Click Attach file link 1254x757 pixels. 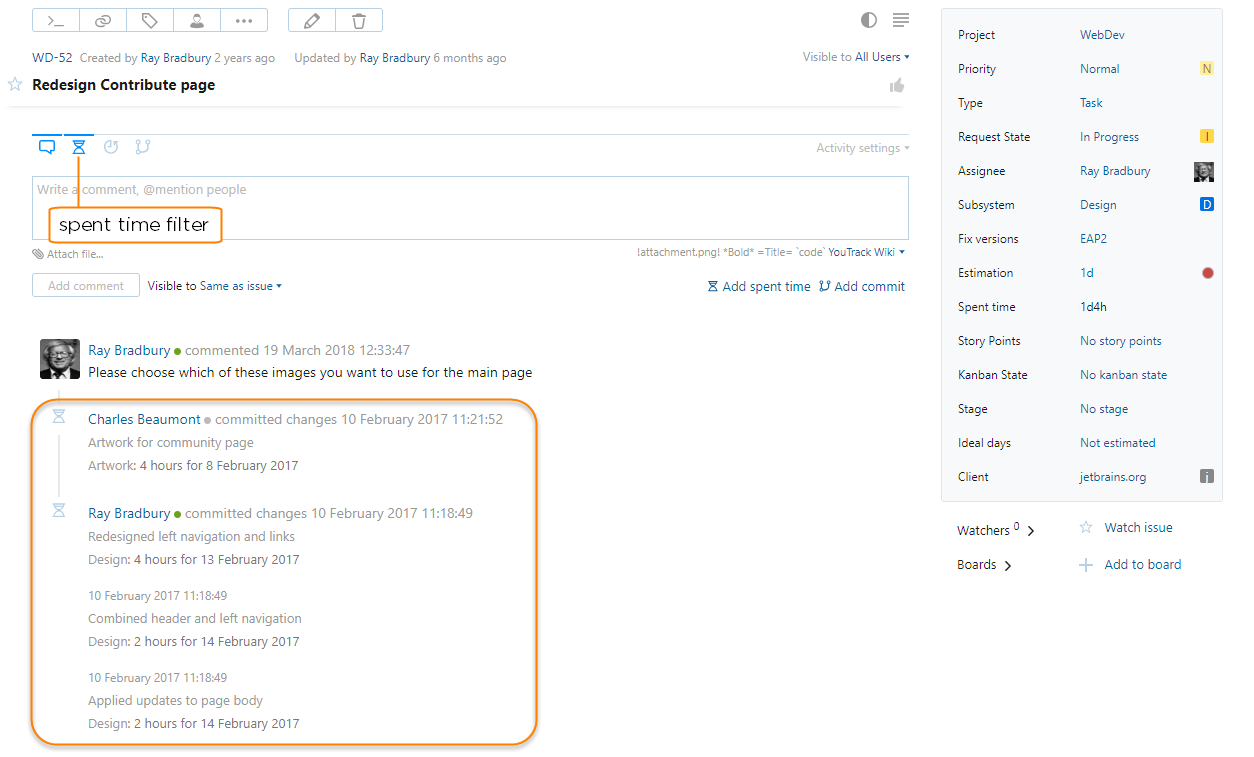point(68,254)
